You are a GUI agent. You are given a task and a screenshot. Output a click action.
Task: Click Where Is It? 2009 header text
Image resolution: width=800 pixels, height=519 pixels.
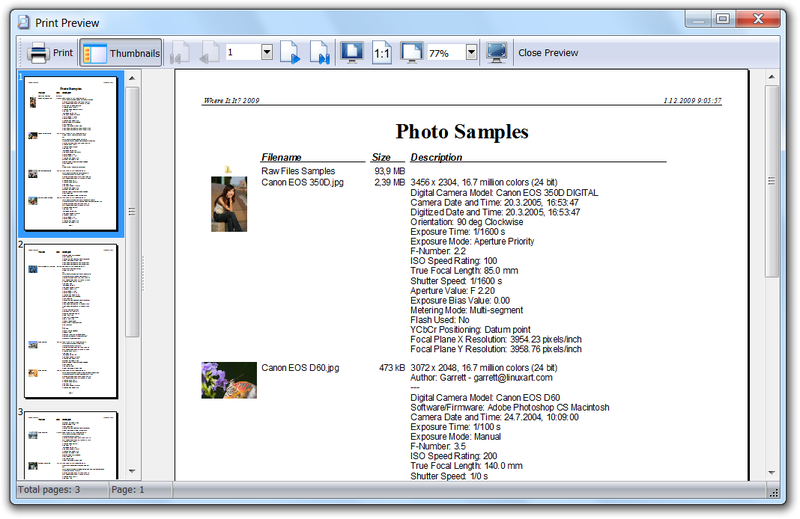pyautogui.click(x=231, y=101)
